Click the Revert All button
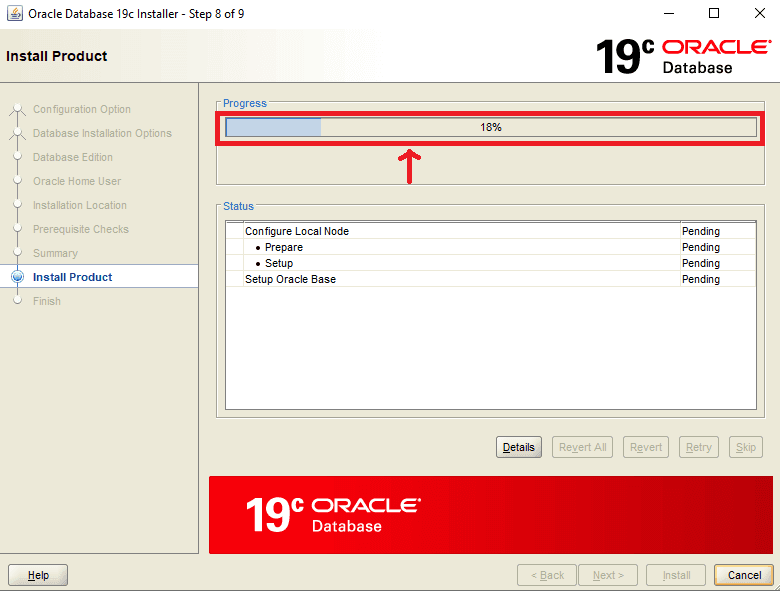Image resolution: width=780 pixels, height=591 pixels. pyautogui.click(x=583, y=447)
